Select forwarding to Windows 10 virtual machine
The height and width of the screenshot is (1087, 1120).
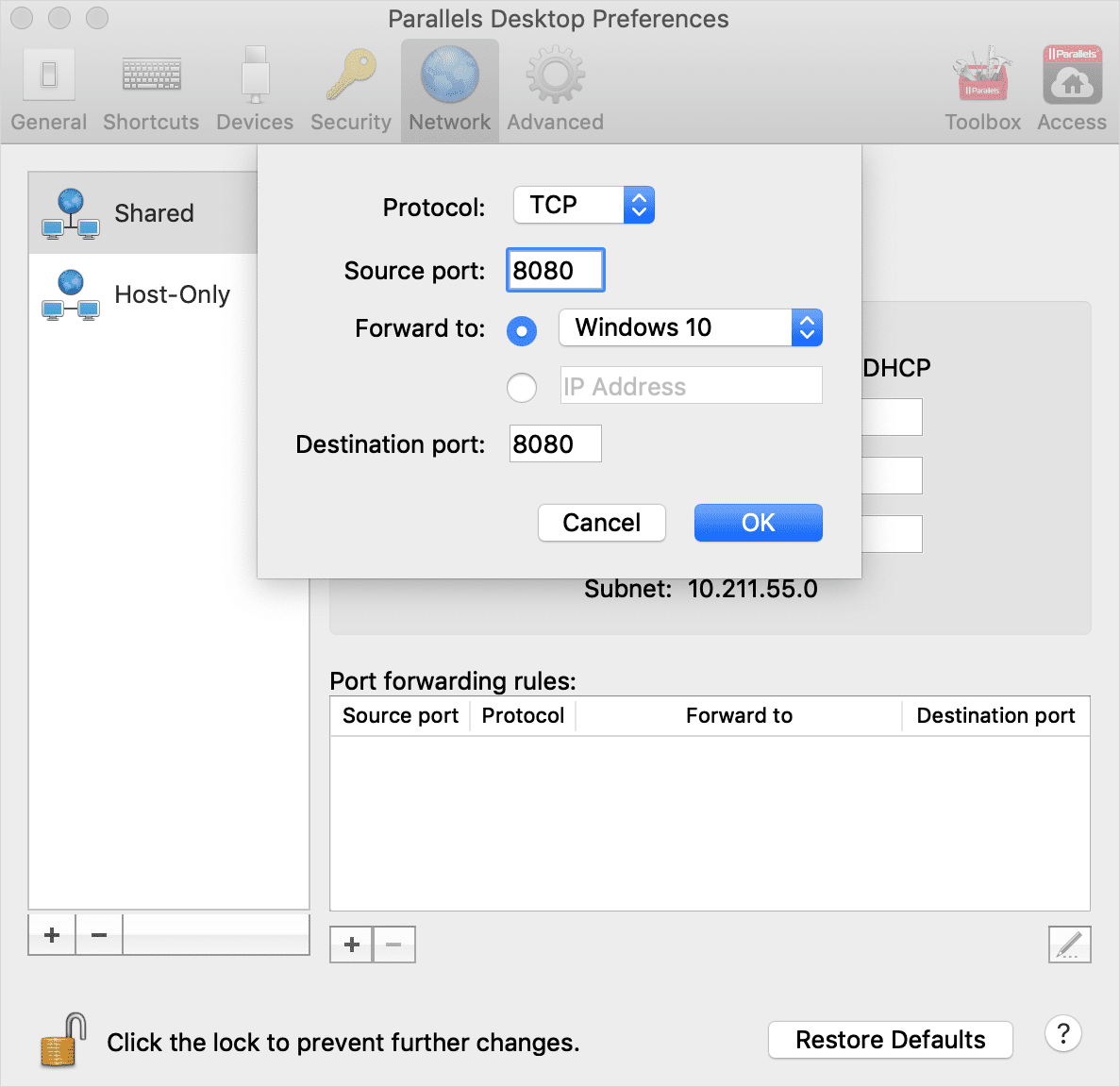(522, 330)
